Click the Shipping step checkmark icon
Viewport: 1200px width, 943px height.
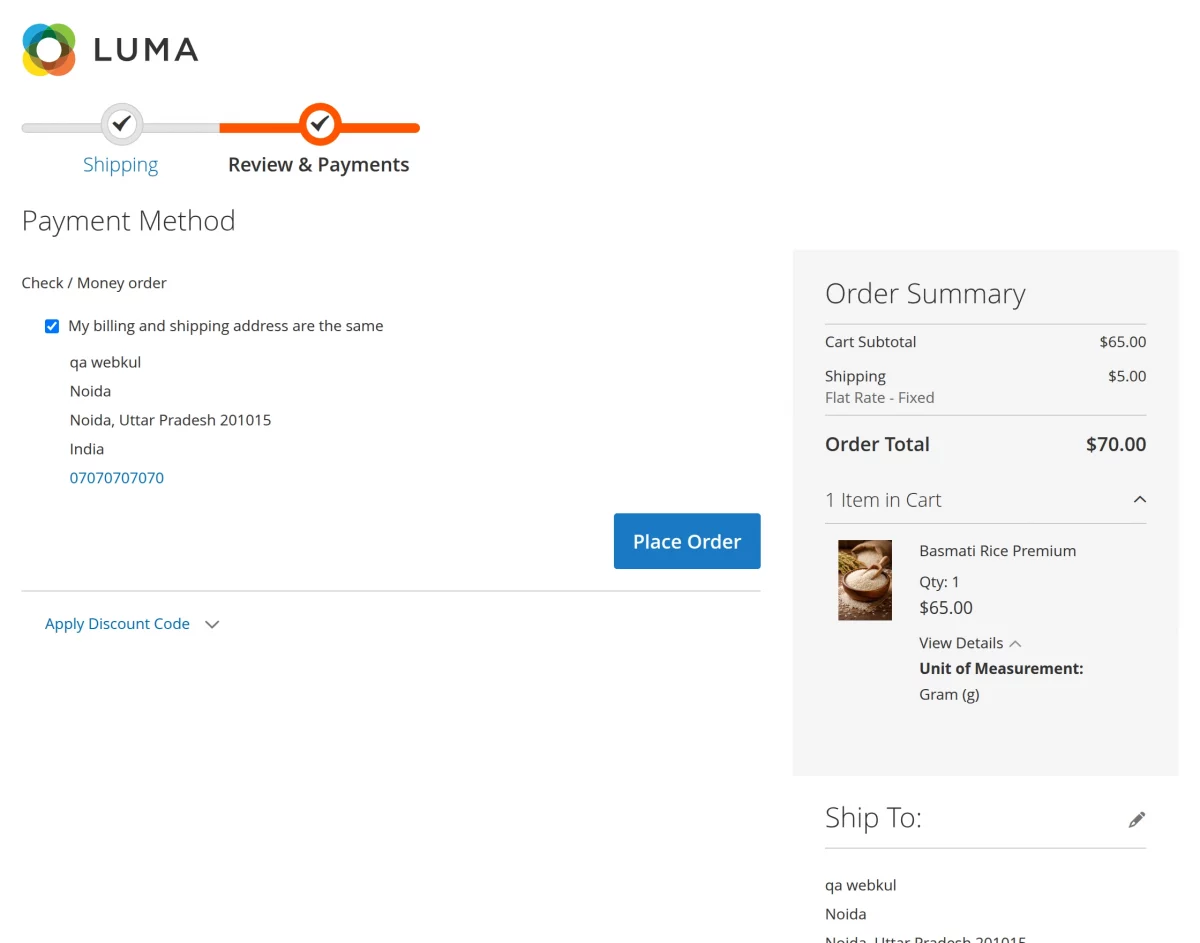click(x=121, y=124)
